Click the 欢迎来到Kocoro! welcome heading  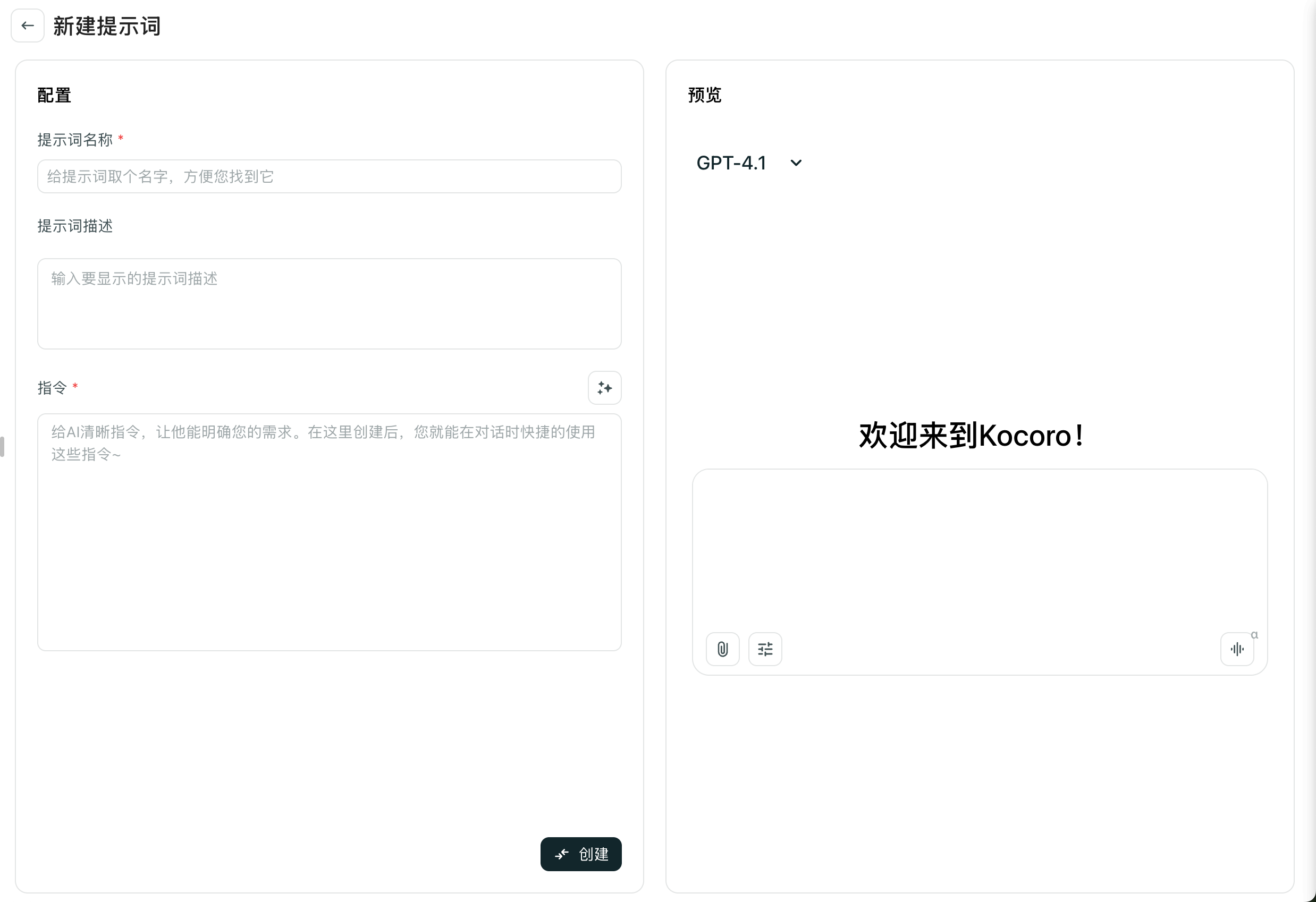coord(971,436)
